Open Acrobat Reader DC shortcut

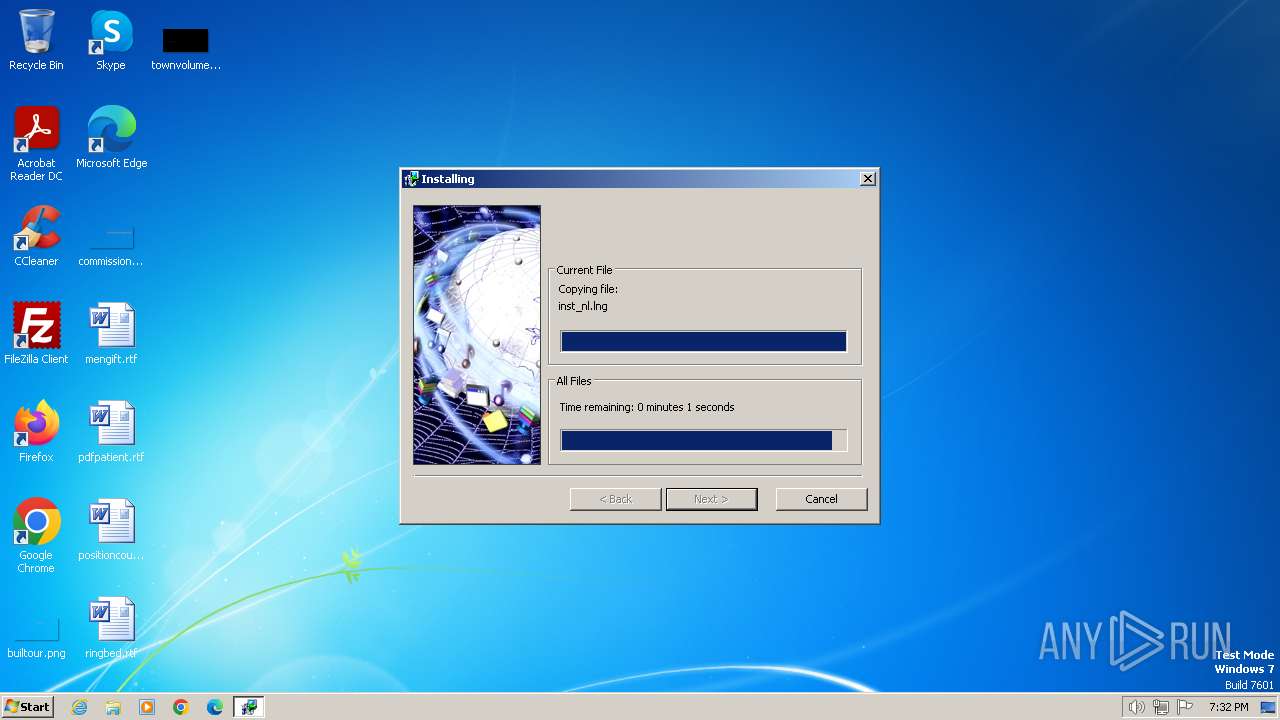36,144
